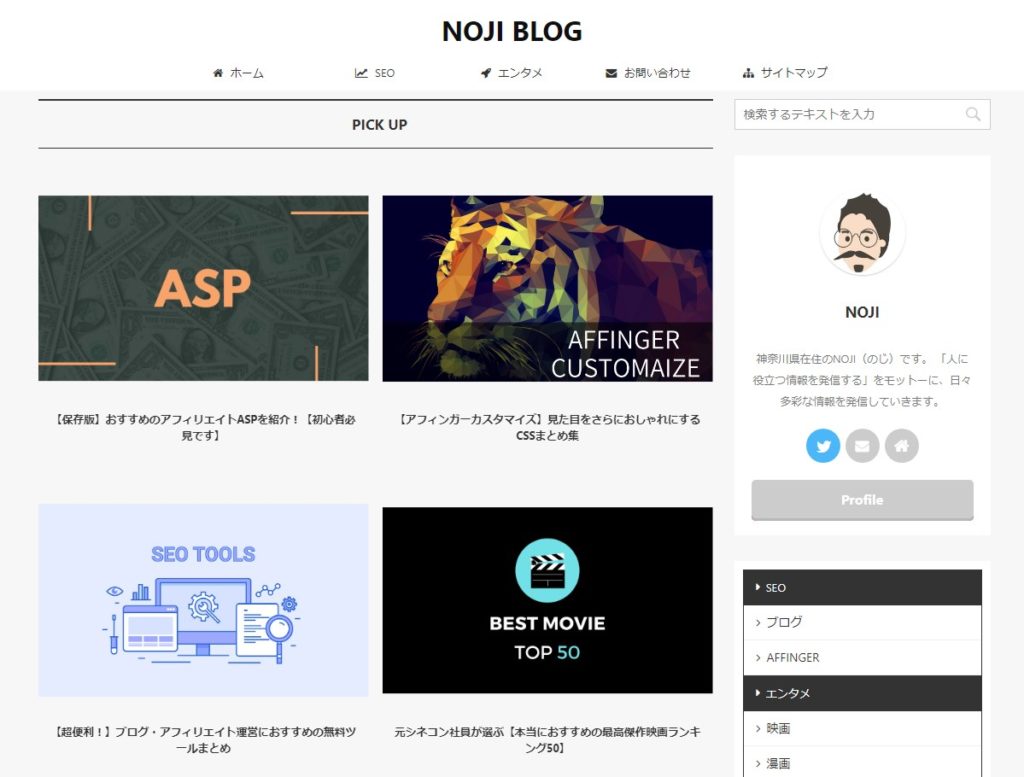Click into the search text field

[x=849, y=114]
